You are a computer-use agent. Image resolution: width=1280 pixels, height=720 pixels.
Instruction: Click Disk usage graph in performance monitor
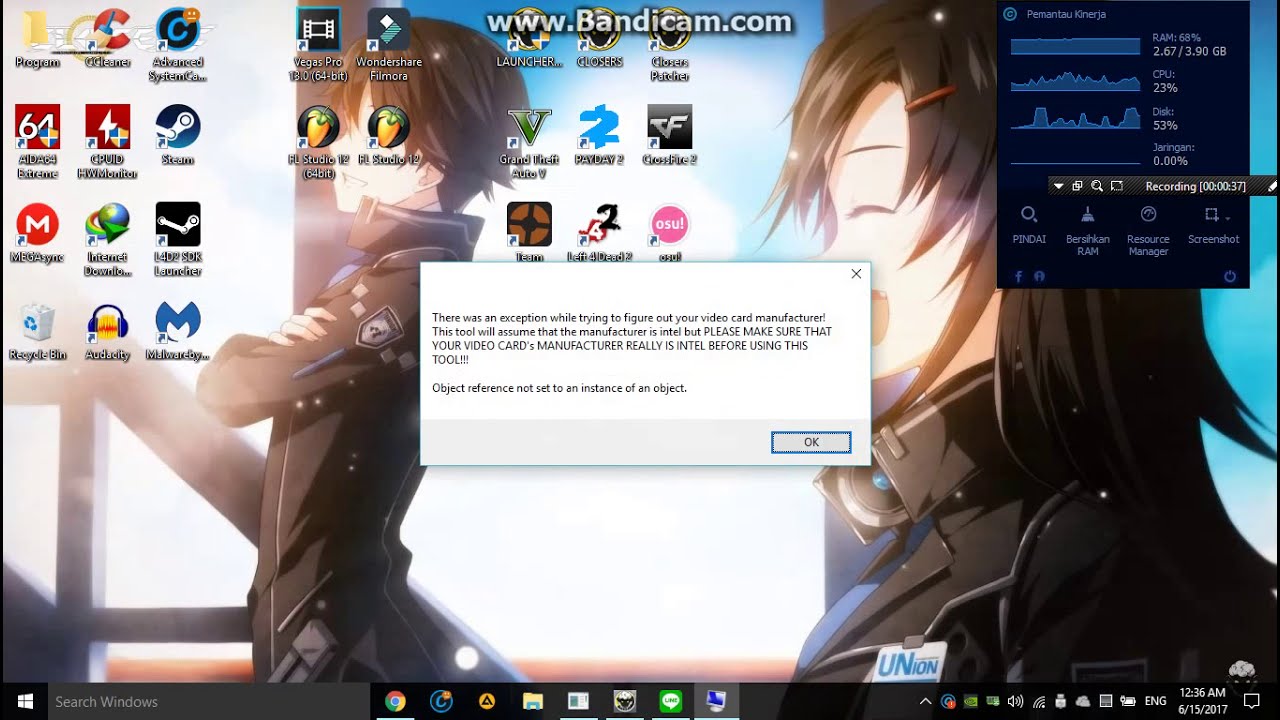click(x=1075, y=118)
